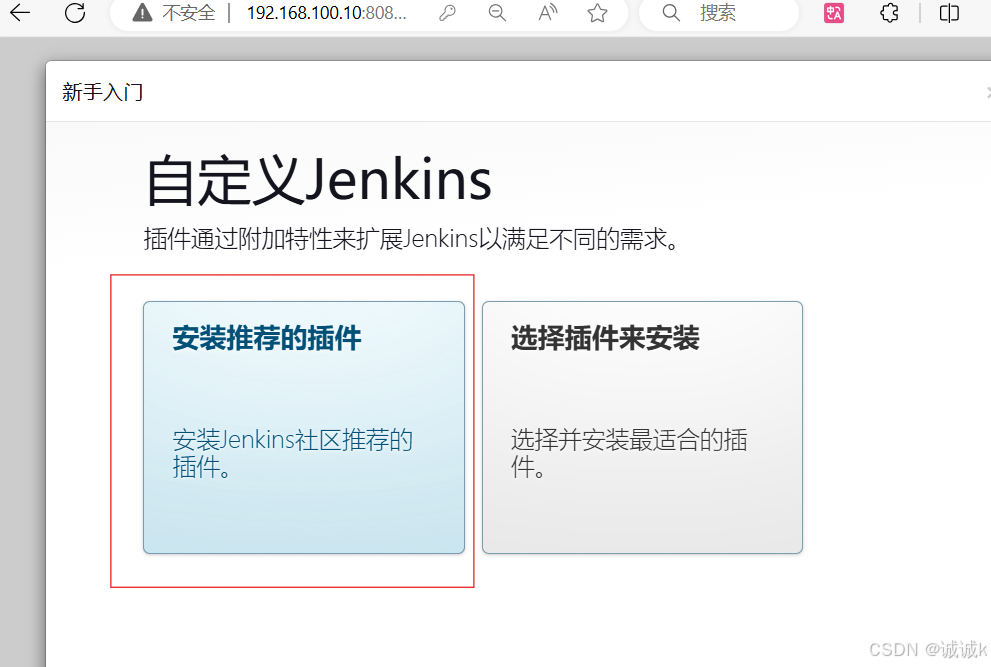Click the search magnifier icon

(x=671, y=13)
